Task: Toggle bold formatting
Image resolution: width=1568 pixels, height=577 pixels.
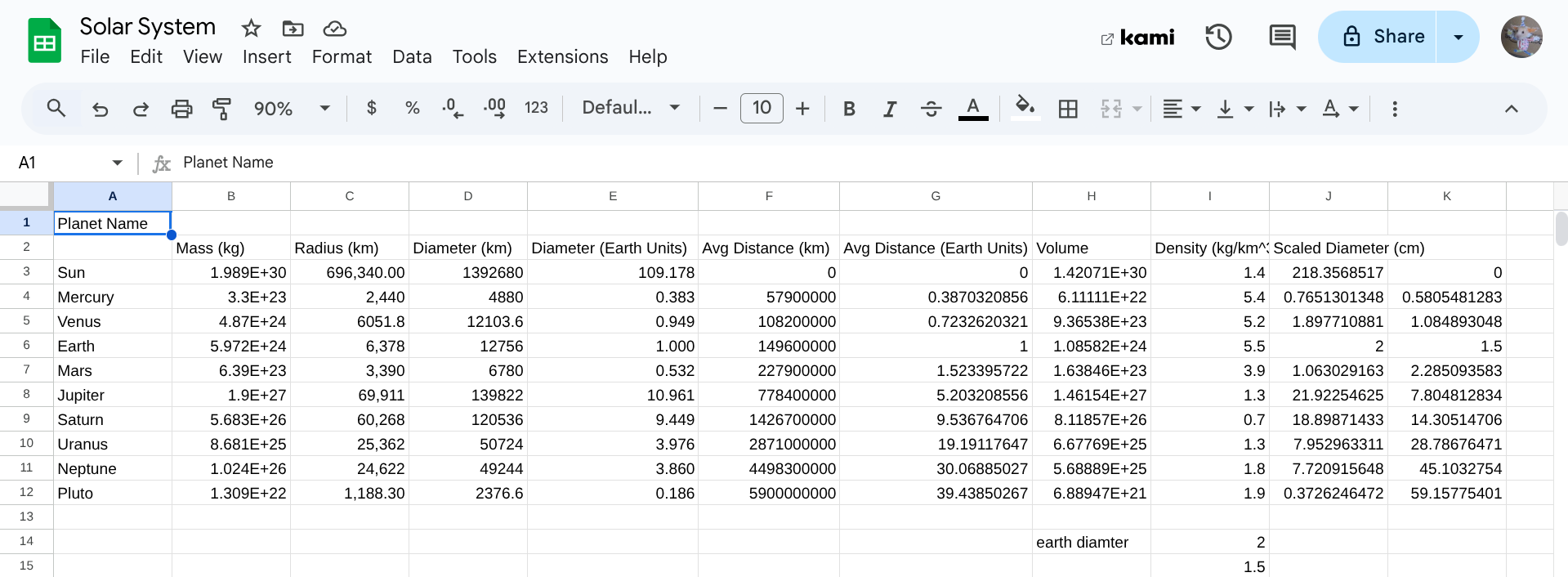Action: (849, 109)
